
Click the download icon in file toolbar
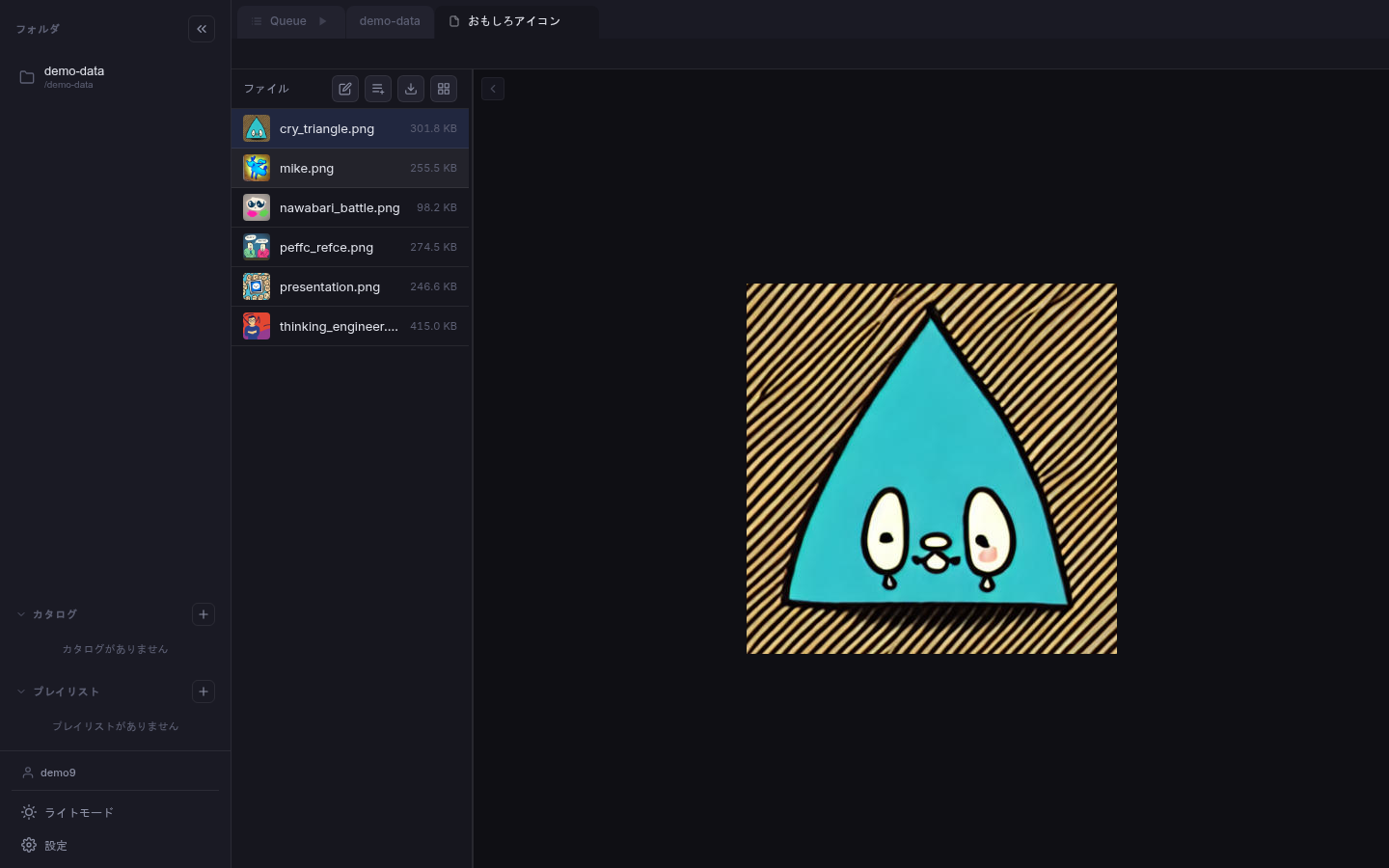coord(411,89)
